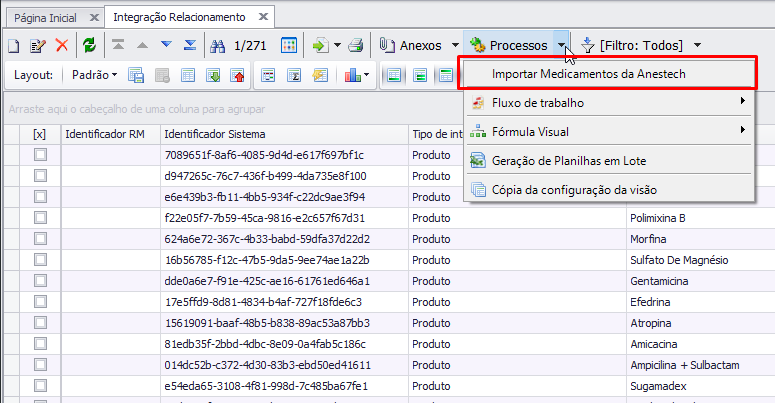Check the box for Polimixina B row
Image resolution: width=775 pixels, height=403 pixels.
[x=41, y=218]
